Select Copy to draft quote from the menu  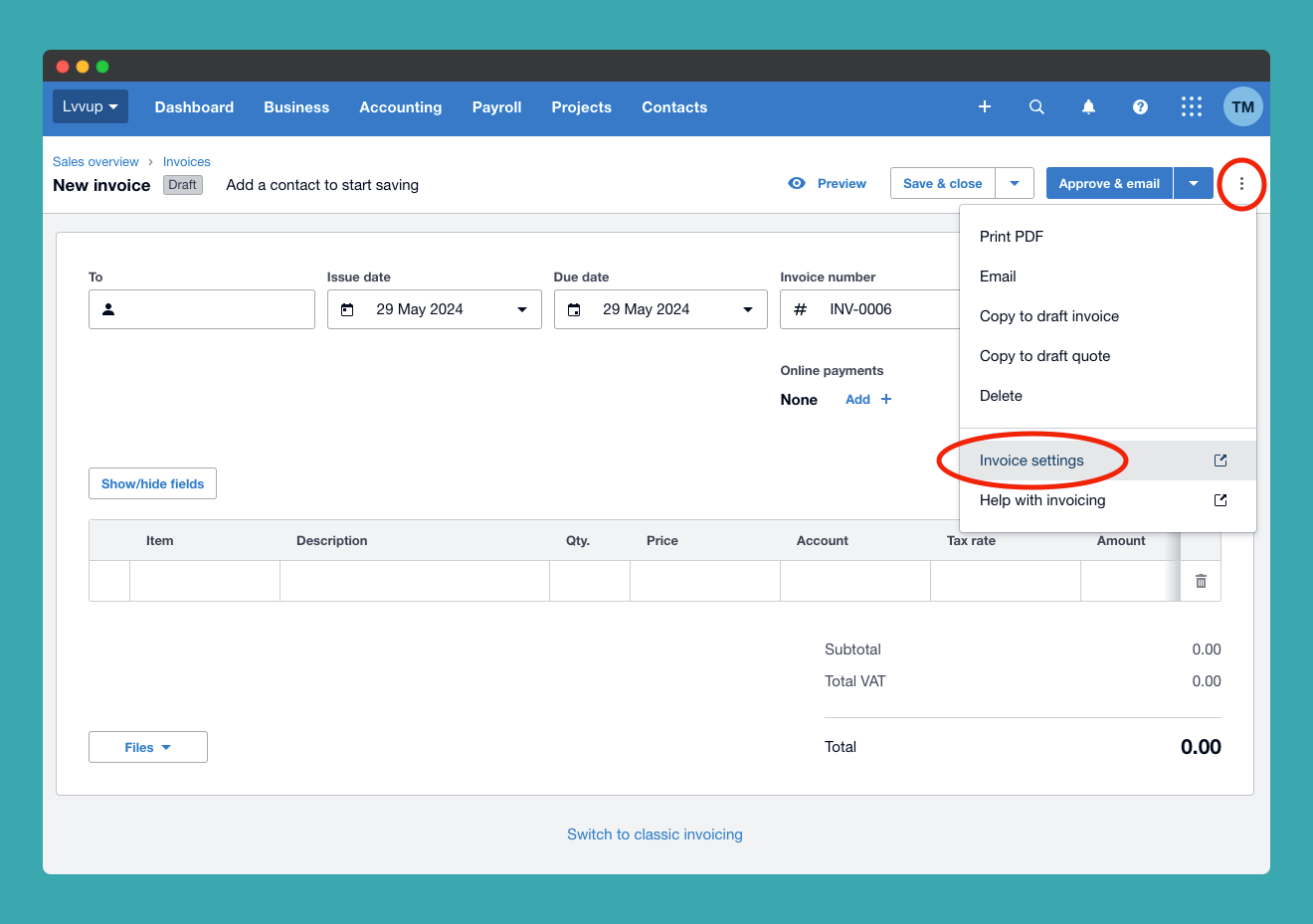(1044, 355)
